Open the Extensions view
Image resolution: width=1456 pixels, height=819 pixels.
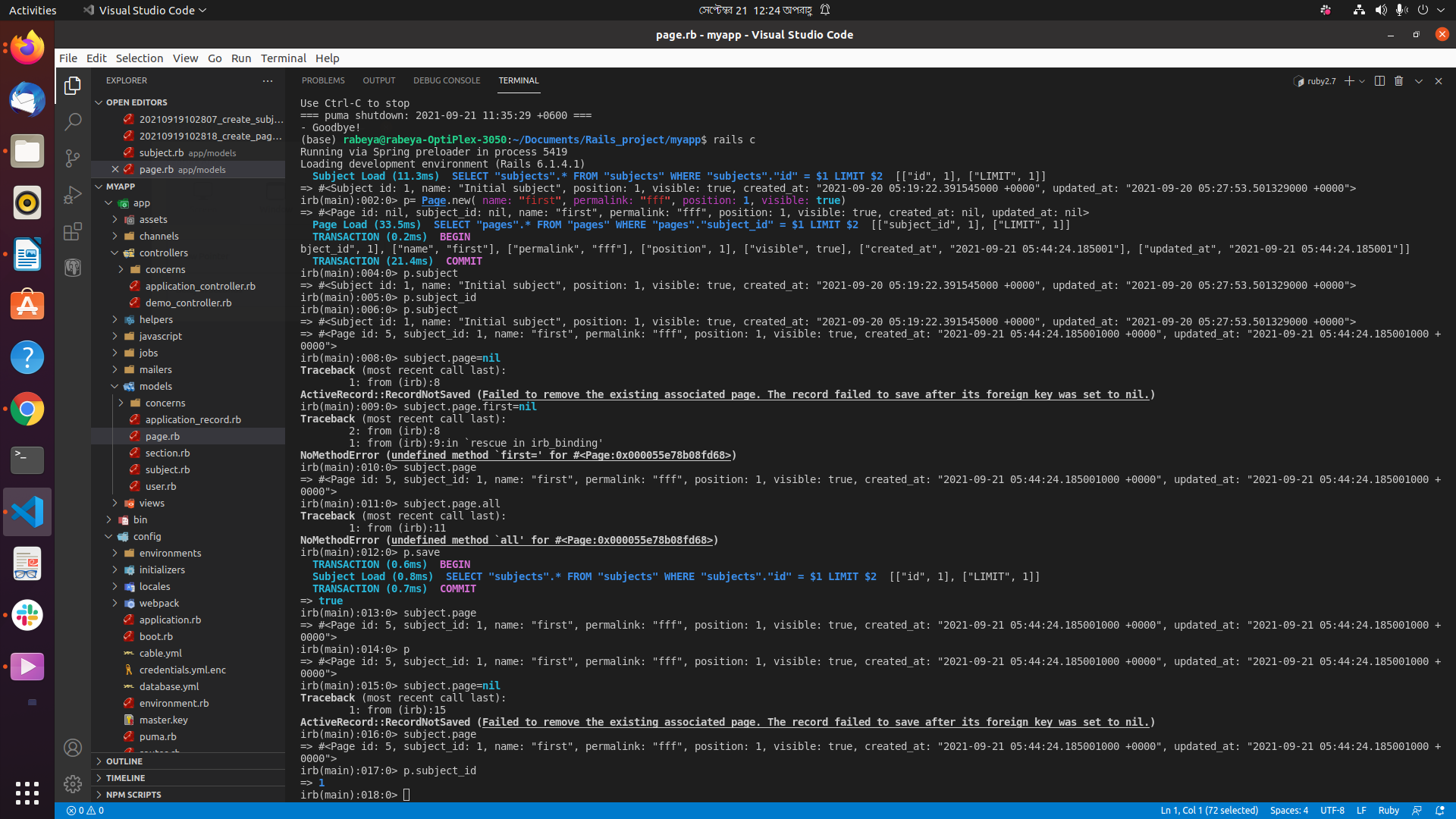point(73,231)
